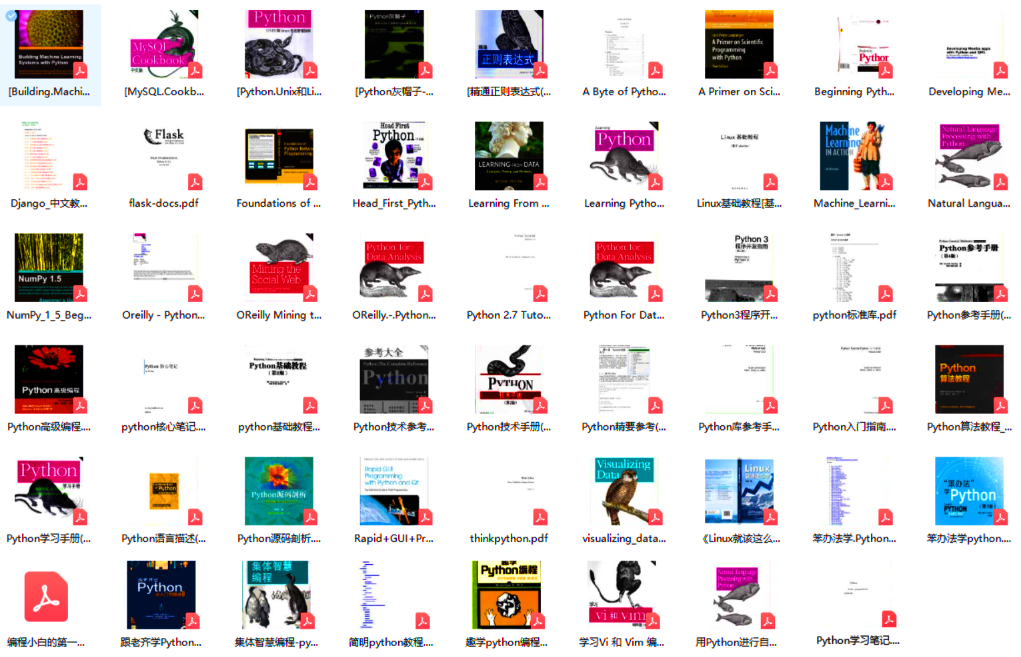
Task: Open the flask-docs.pdf file icon
Action: [x=164, y=156]
